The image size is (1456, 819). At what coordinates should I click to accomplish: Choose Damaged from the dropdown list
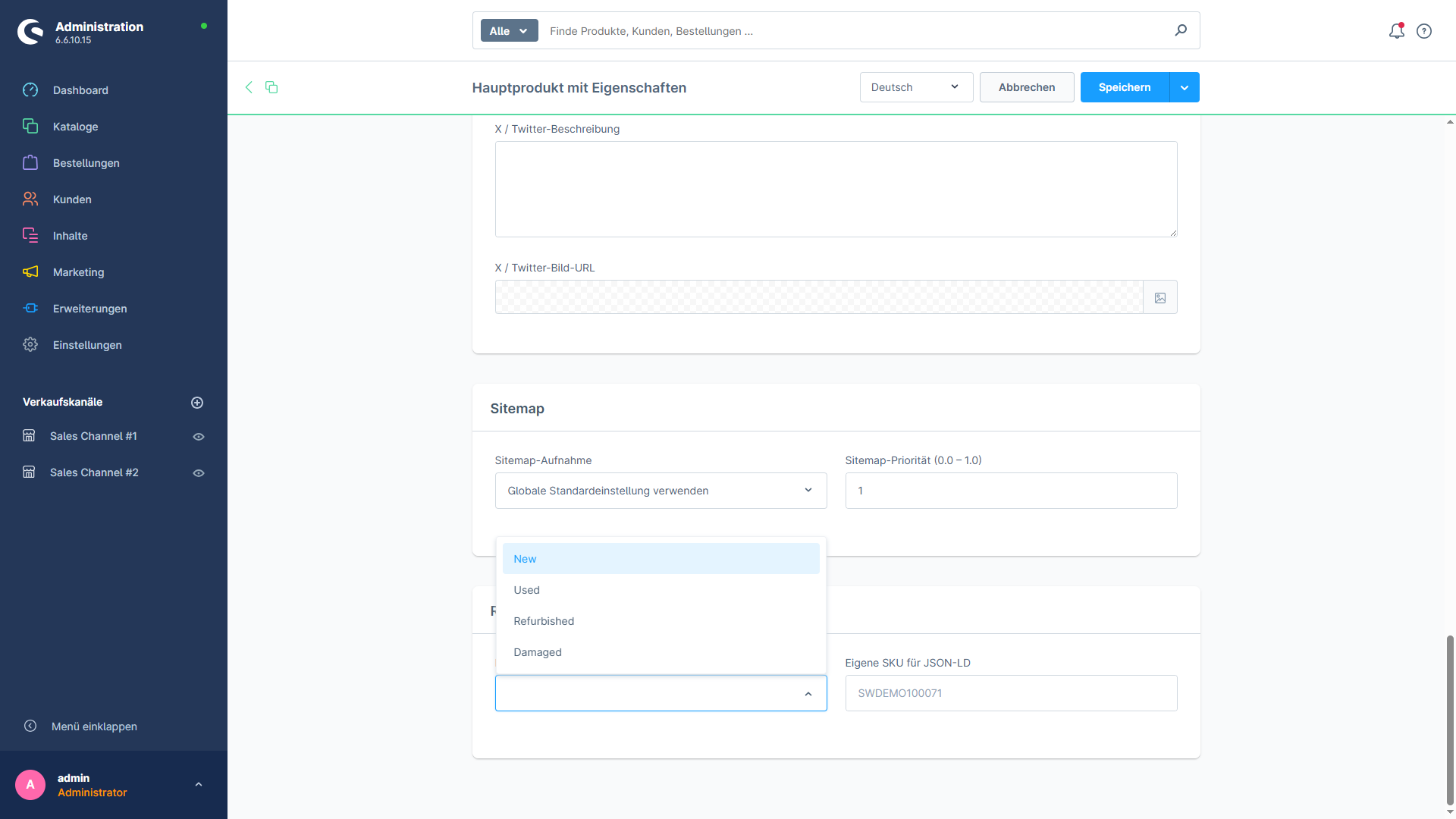click(x=538, y=652)
